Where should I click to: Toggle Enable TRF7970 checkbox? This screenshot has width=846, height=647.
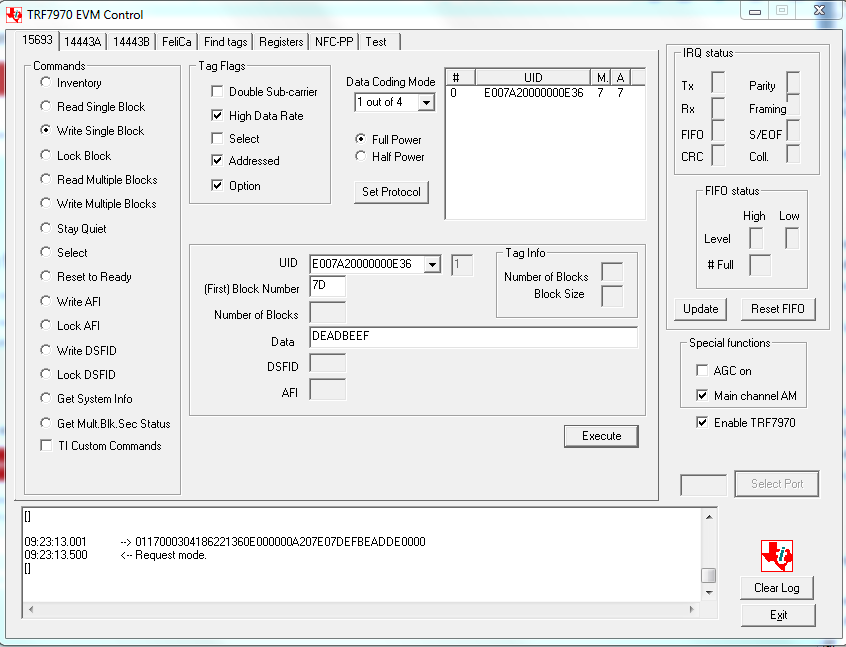[x=702, y=422]
